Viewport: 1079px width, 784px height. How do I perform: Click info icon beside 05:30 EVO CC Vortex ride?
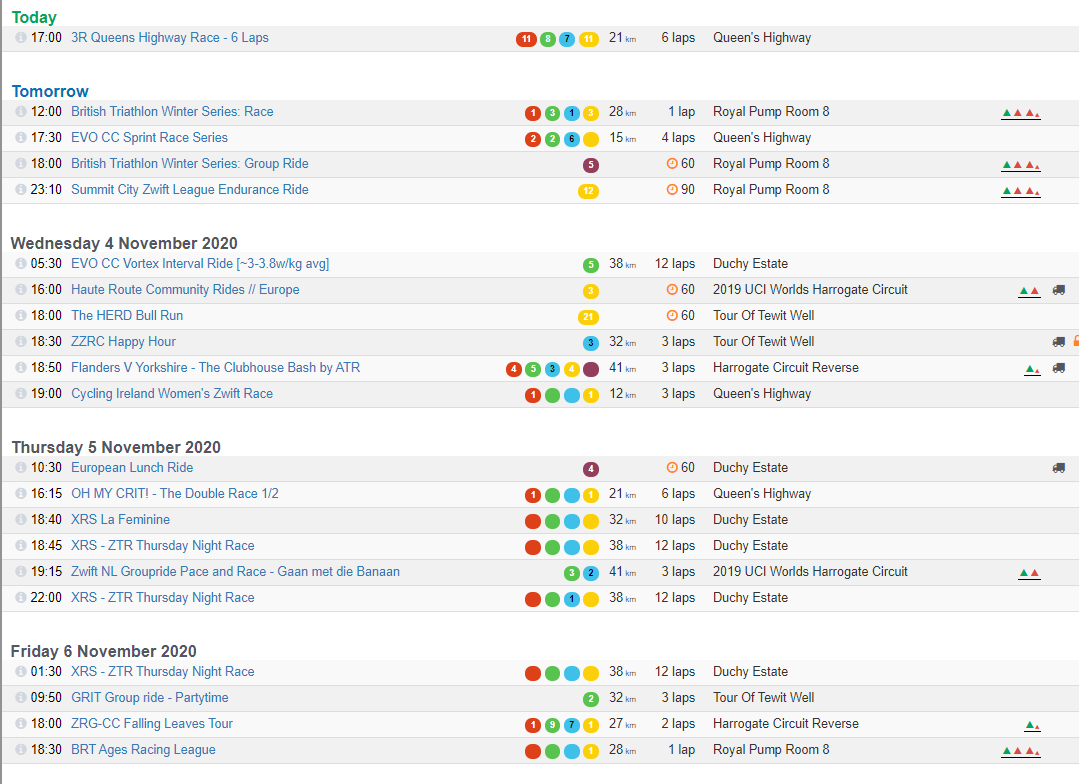21,264
